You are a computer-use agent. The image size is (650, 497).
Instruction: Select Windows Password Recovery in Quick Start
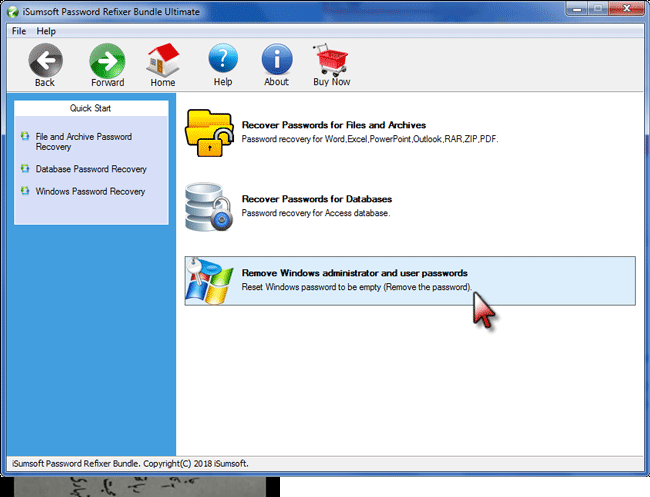(x=90, y=191)
